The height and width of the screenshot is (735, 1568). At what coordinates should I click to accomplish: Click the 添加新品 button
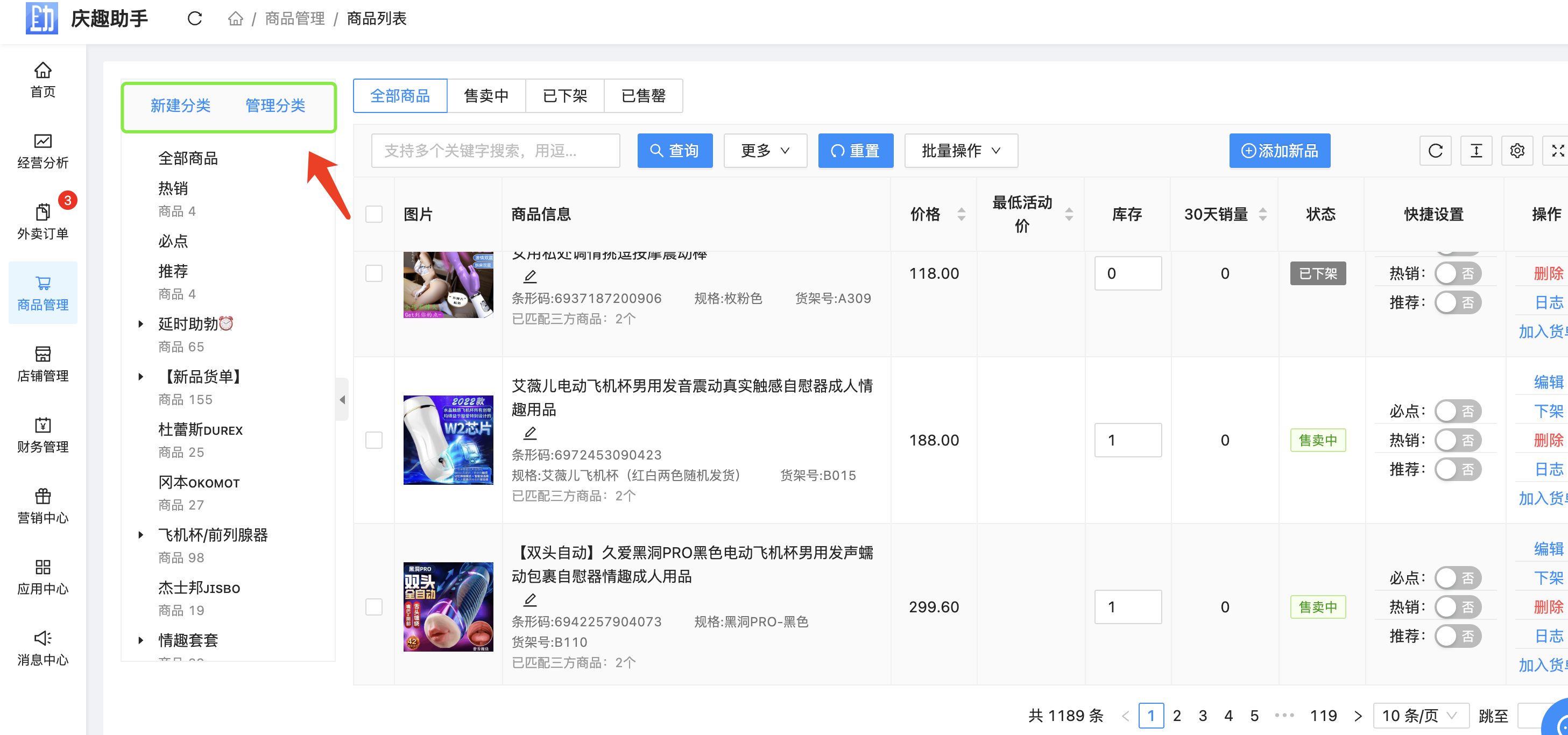(x=1279, y=151)
